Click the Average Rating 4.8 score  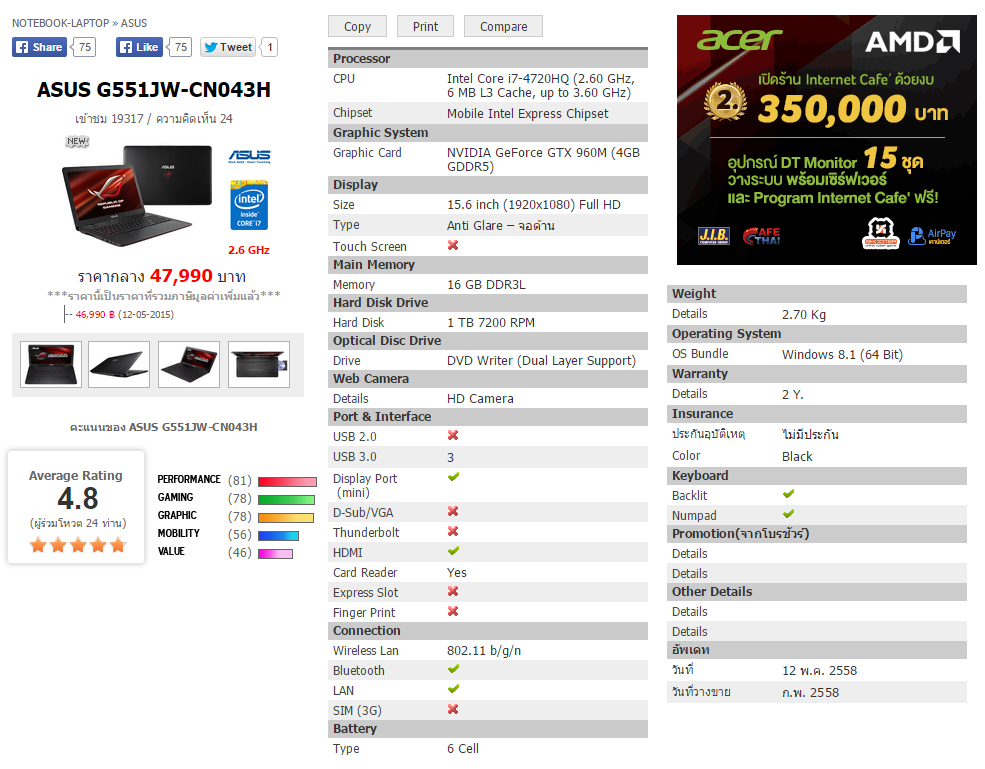tap(78, 498)
